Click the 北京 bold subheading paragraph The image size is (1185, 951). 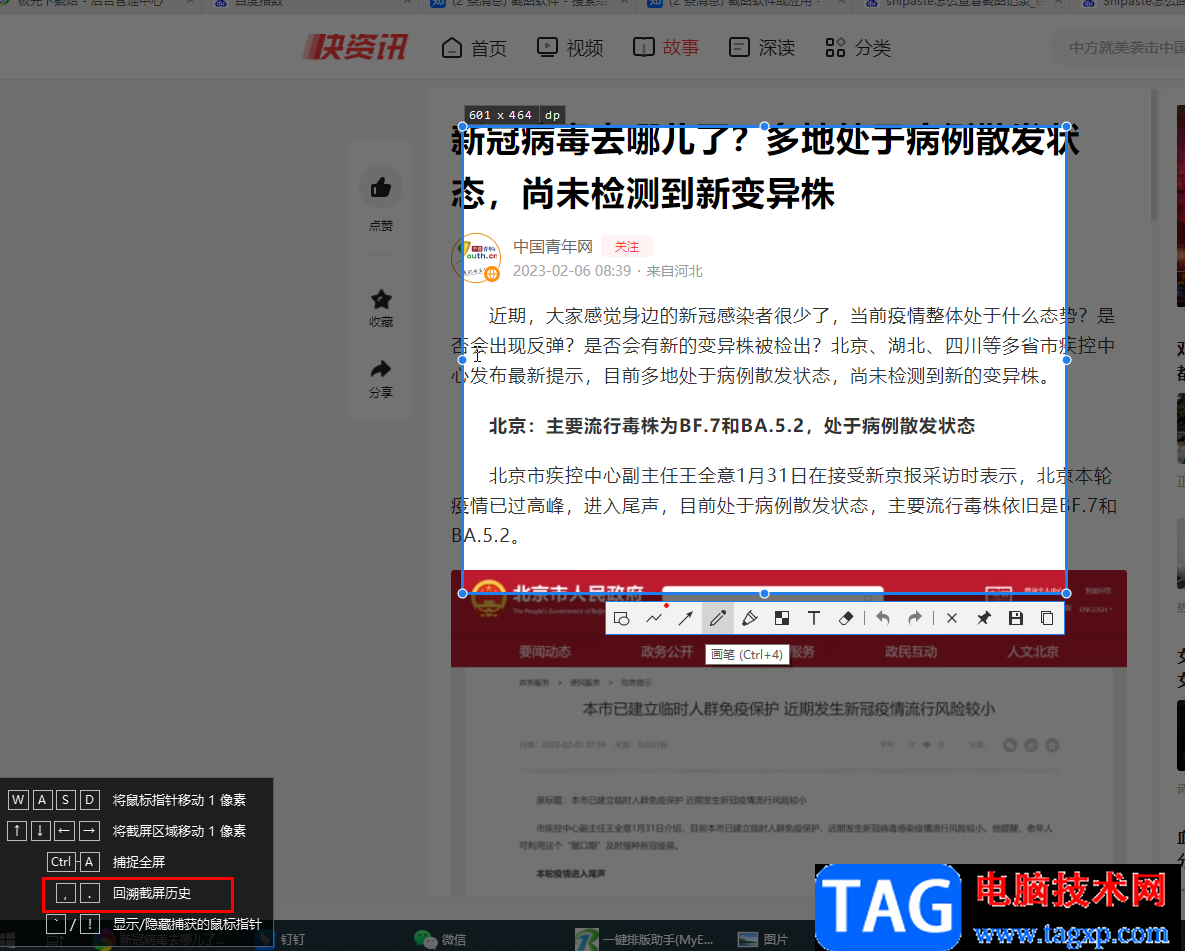click(x=732, y=426)
